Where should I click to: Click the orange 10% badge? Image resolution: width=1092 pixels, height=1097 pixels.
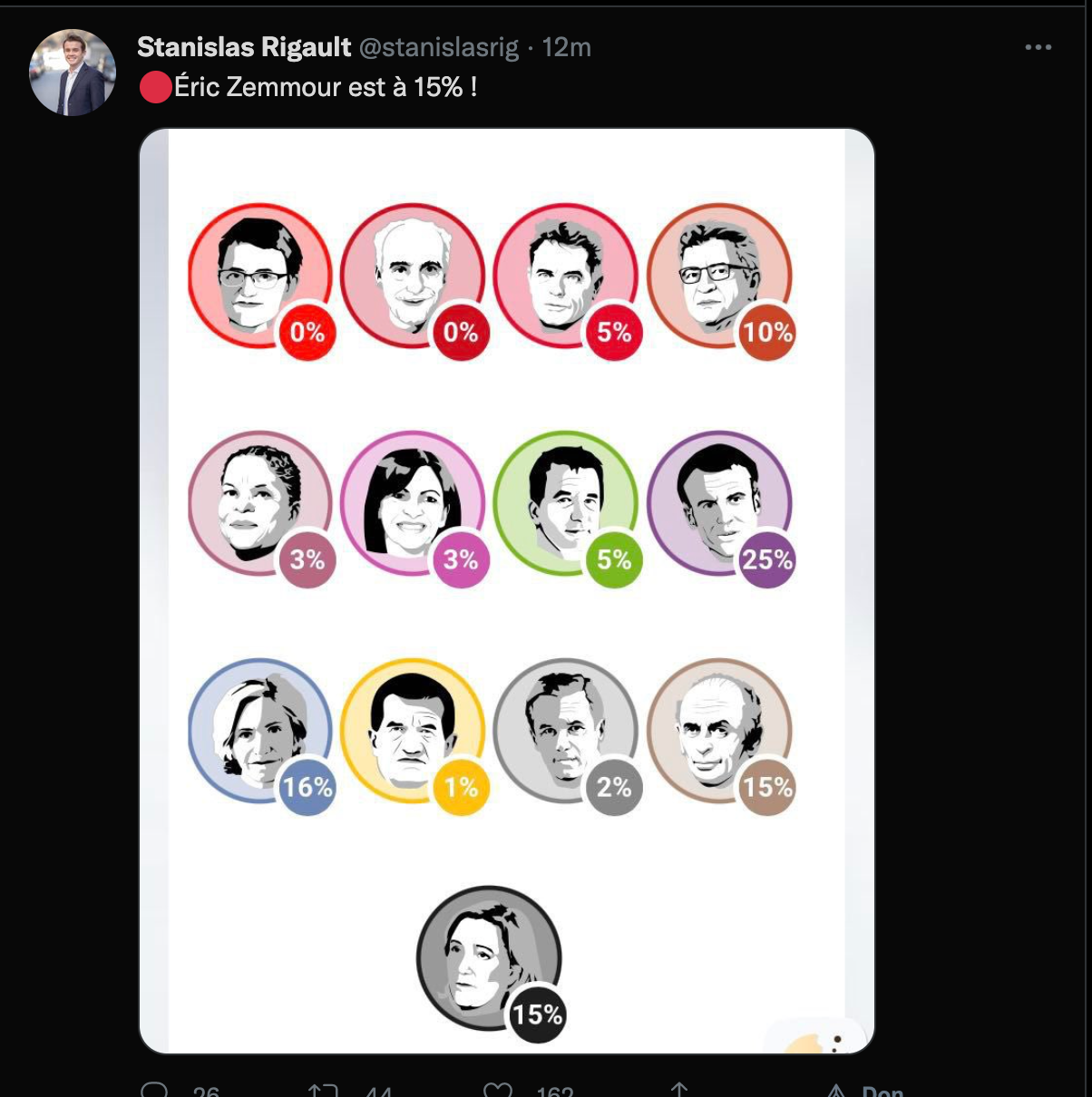(x=767, y=333)
